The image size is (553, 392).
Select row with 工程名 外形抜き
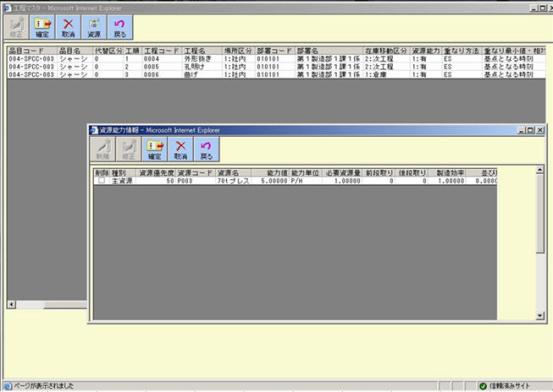pos(276,59)
